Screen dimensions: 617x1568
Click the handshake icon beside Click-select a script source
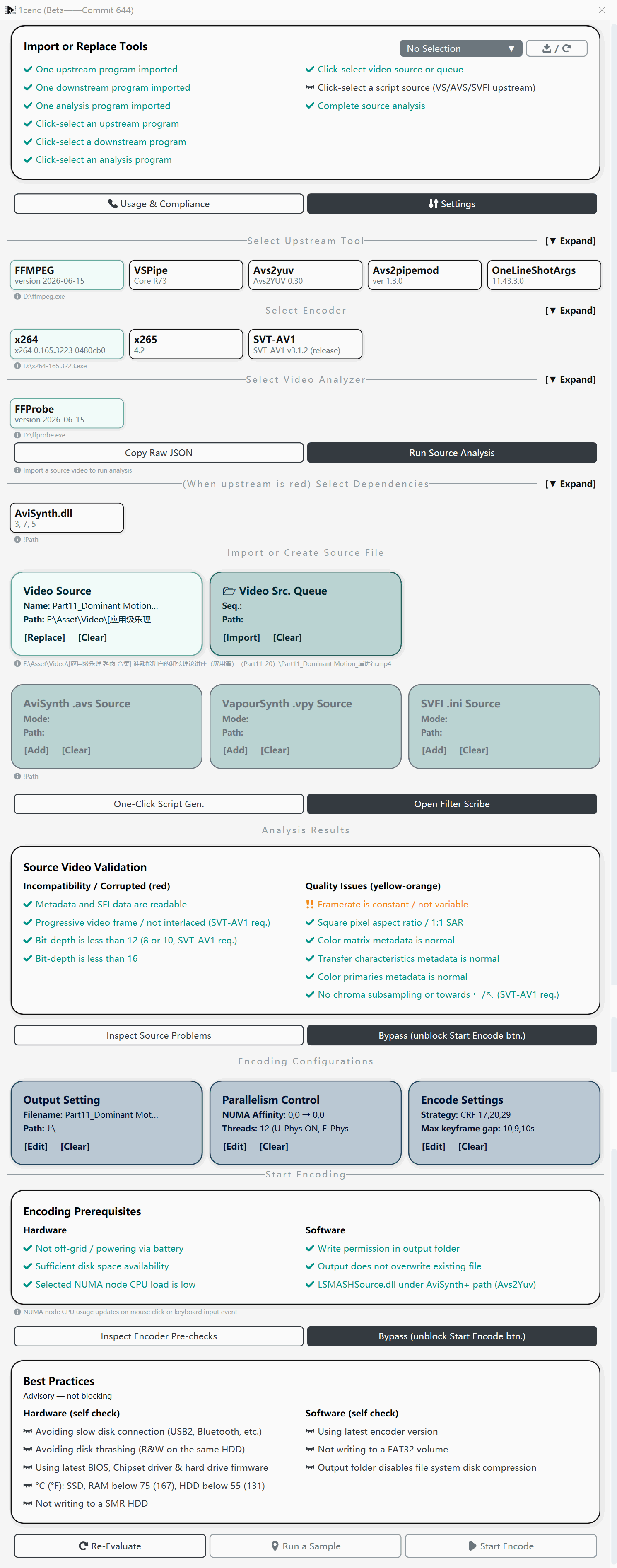(310, 88)
